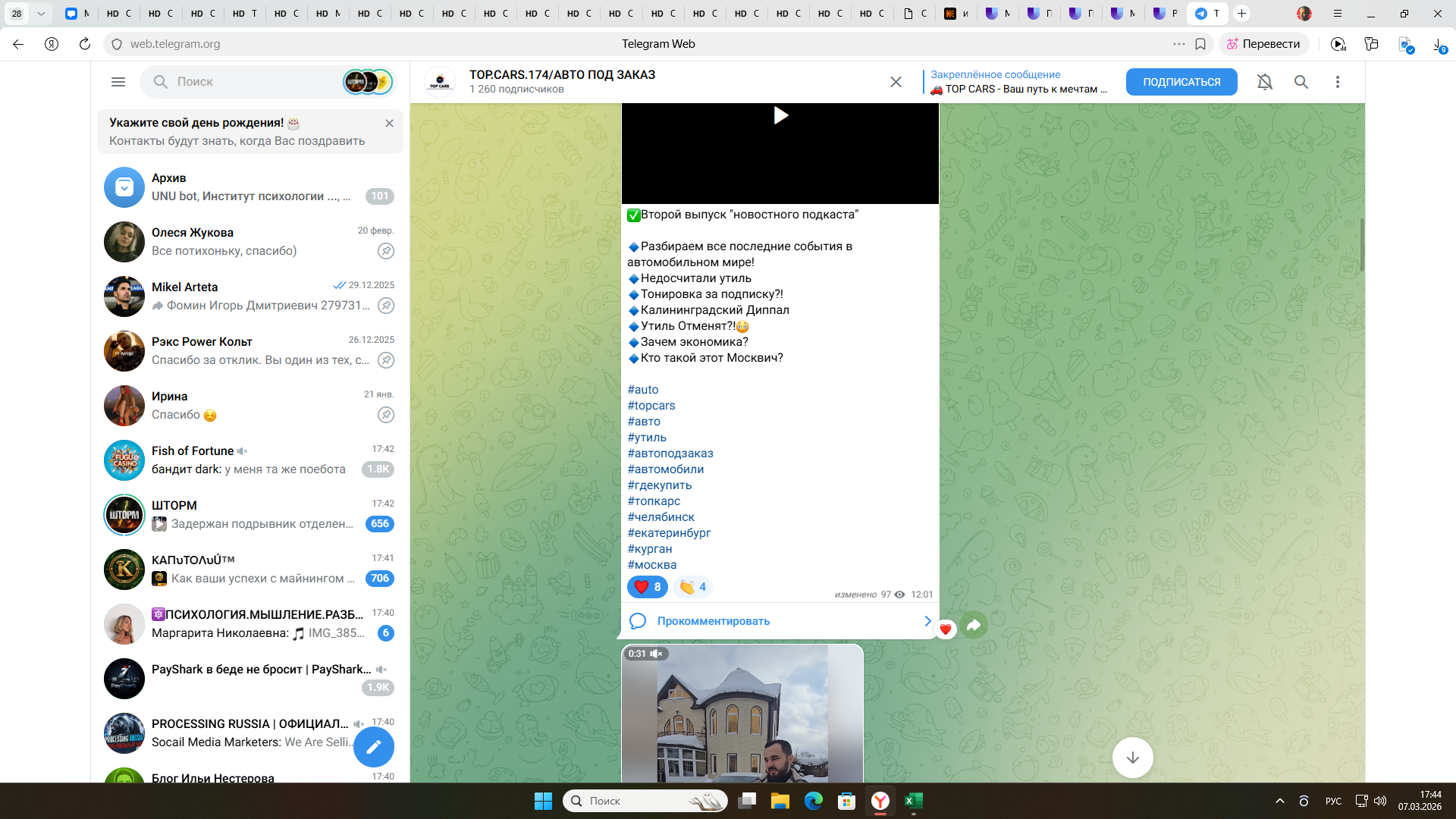Toggle heart reaction with count 8

pos(647,587)
